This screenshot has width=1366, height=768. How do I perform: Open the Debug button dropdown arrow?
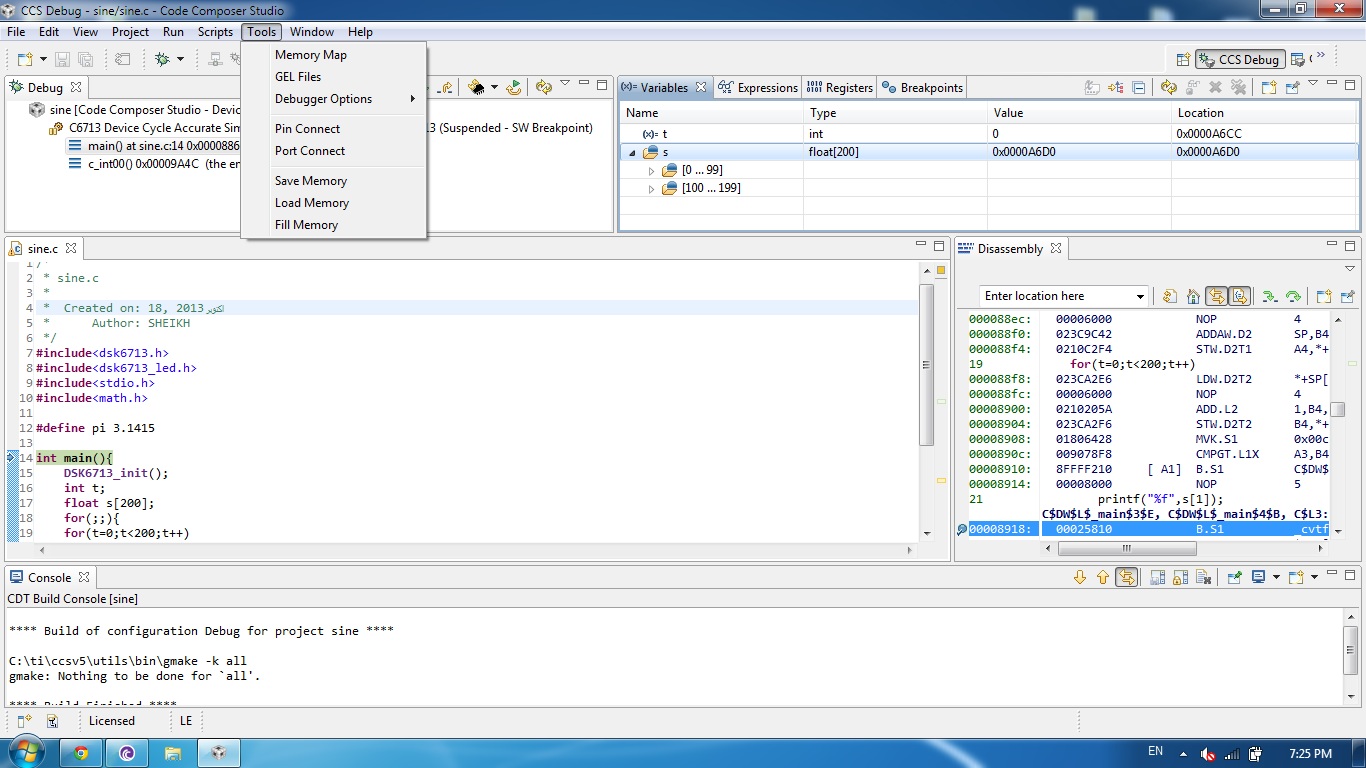coord(180,60)
